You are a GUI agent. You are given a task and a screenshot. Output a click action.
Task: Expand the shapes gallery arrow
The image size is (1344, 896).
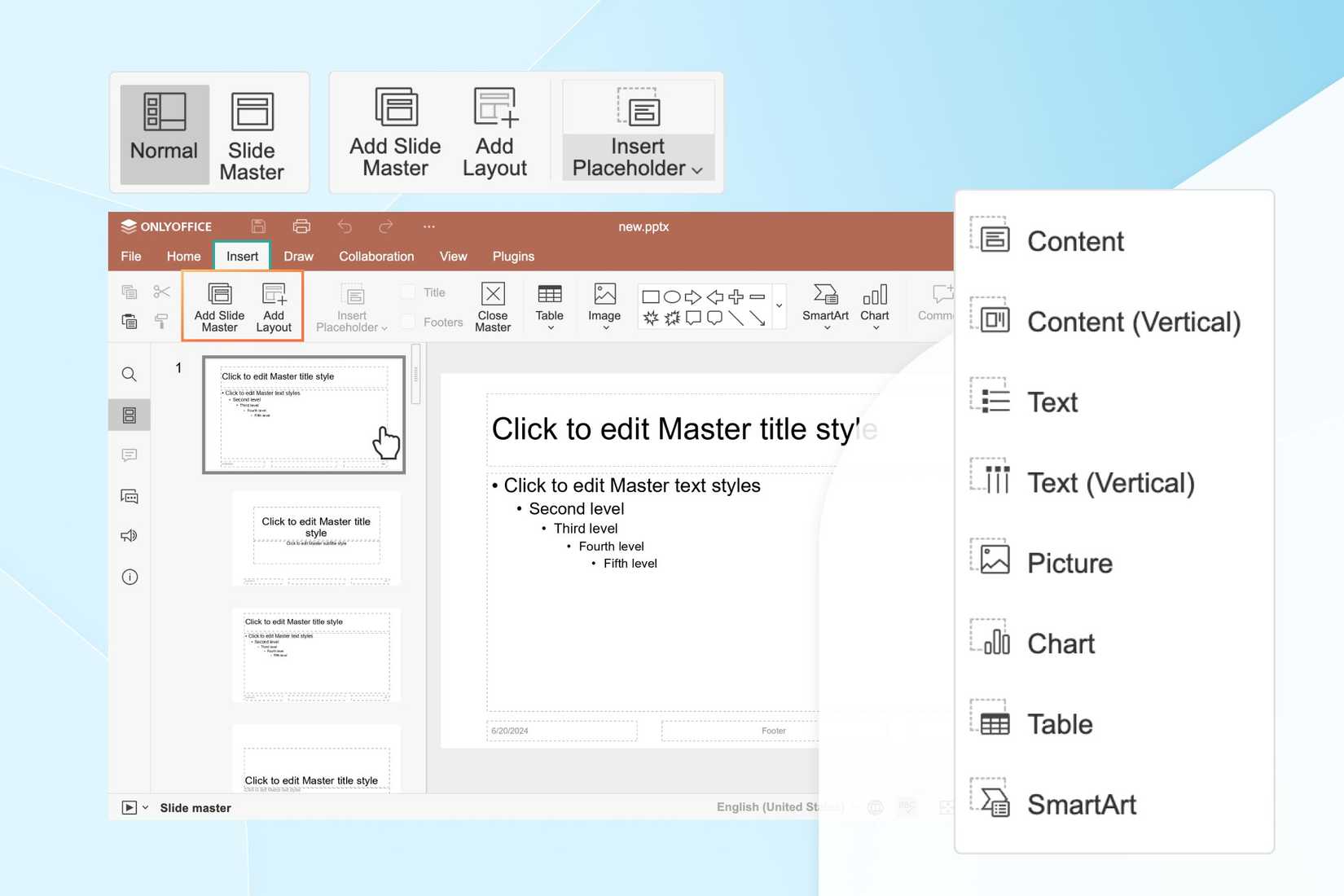click(780, 306)
